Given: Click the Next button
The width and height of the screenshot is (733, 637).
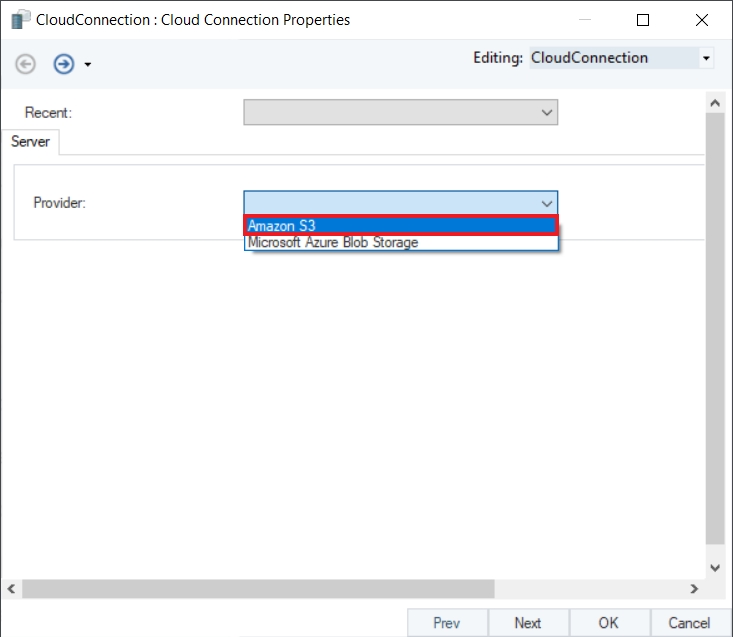Looking at the screenshot, I should tap(528, 623).
